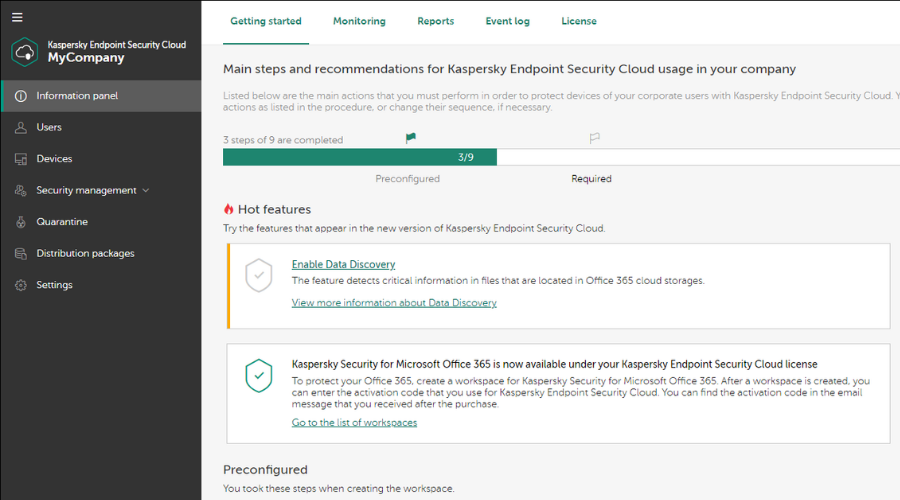900x500 pixels.
Task: Open Distribution packages in the sidebar
Action: tap(101, 254)
